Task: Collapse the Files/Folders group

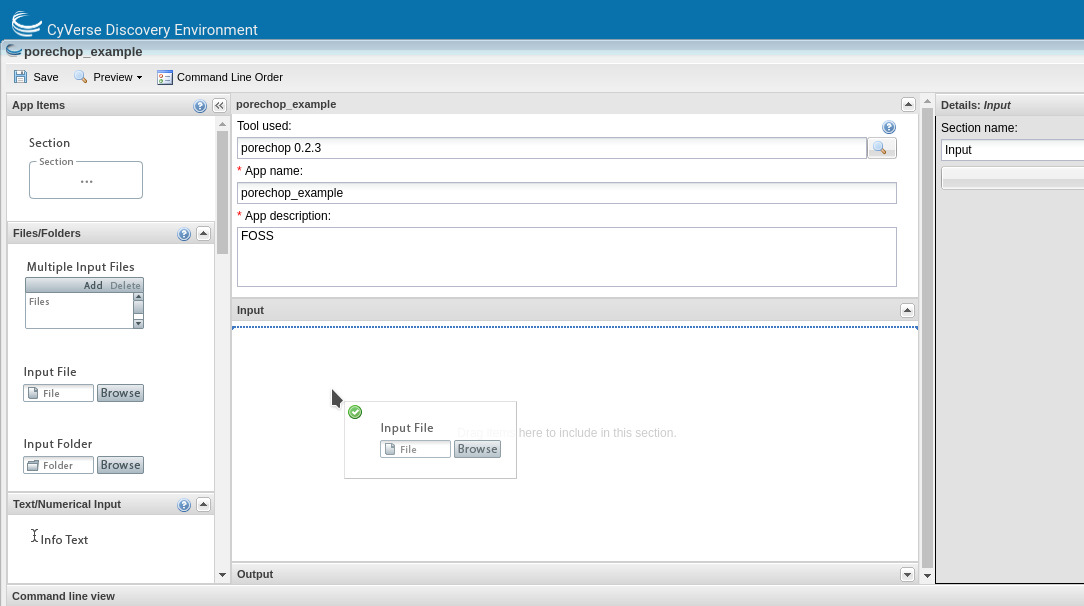Action: (203, 234)
